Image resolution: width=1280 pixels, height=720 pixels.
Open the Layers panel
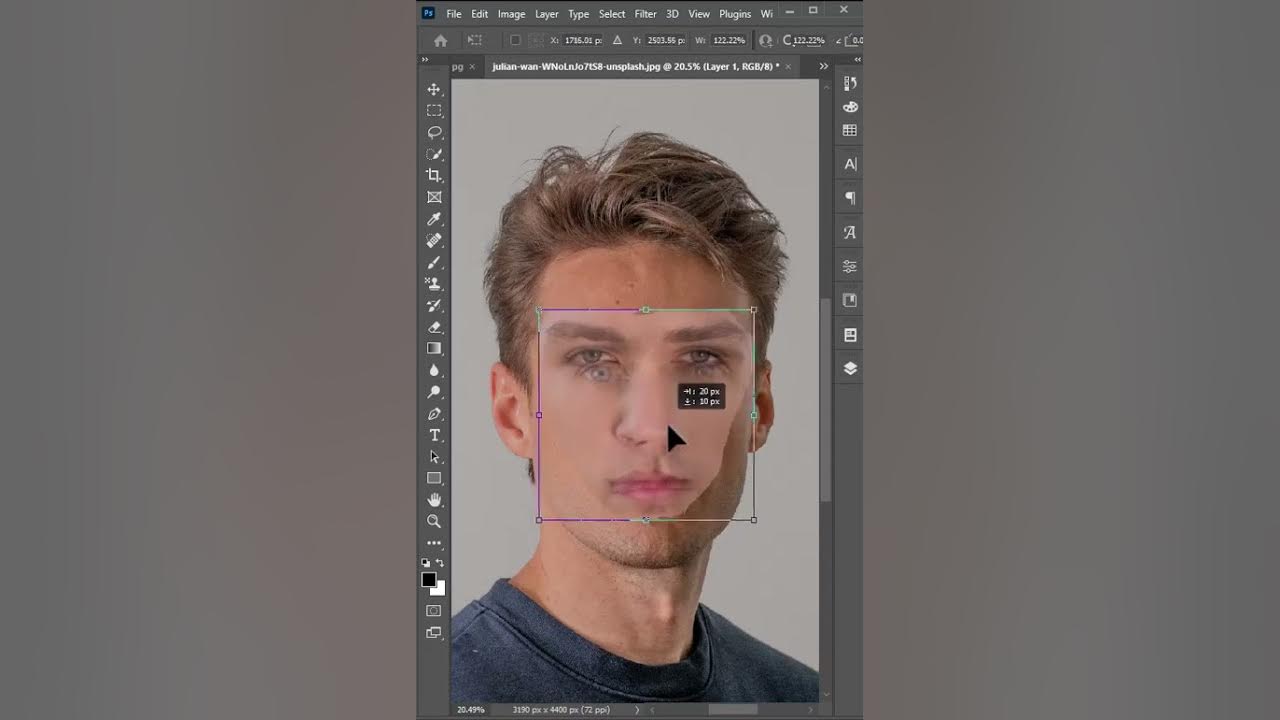point(850,368)
